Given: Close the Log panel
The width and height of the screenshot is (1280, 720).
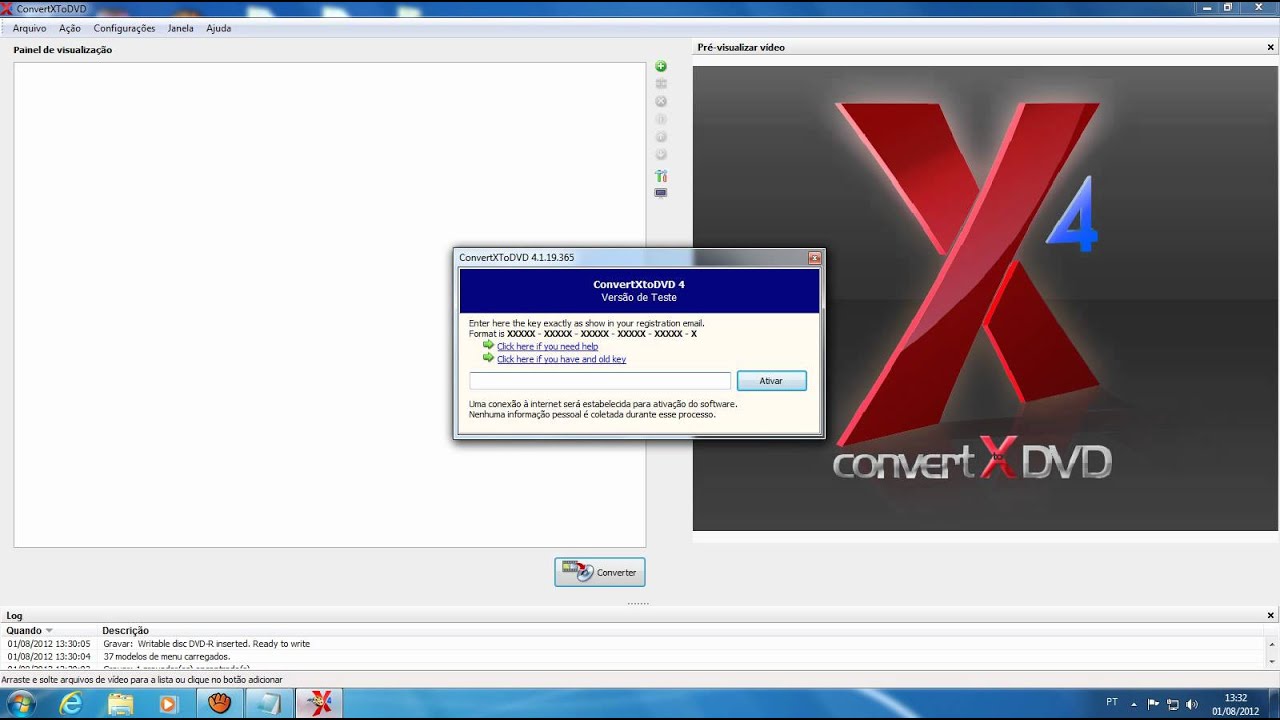Looking at the screenshot, I should coord(1271,615).
